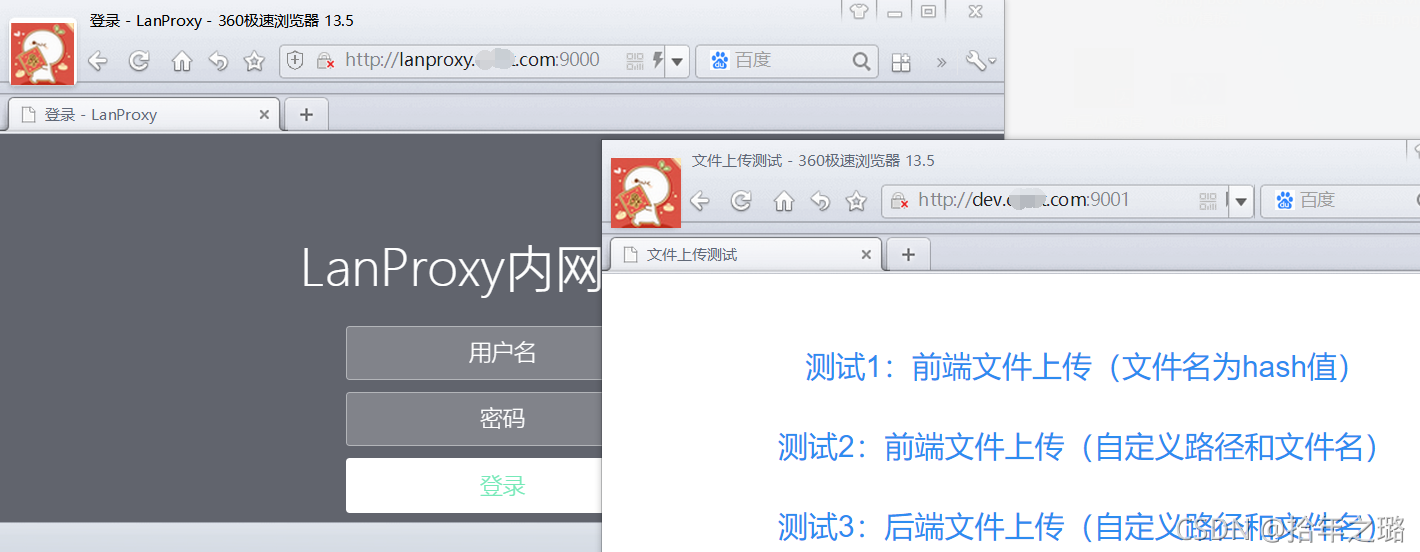Expand address dropdown in upload test window

point(1241,201)
